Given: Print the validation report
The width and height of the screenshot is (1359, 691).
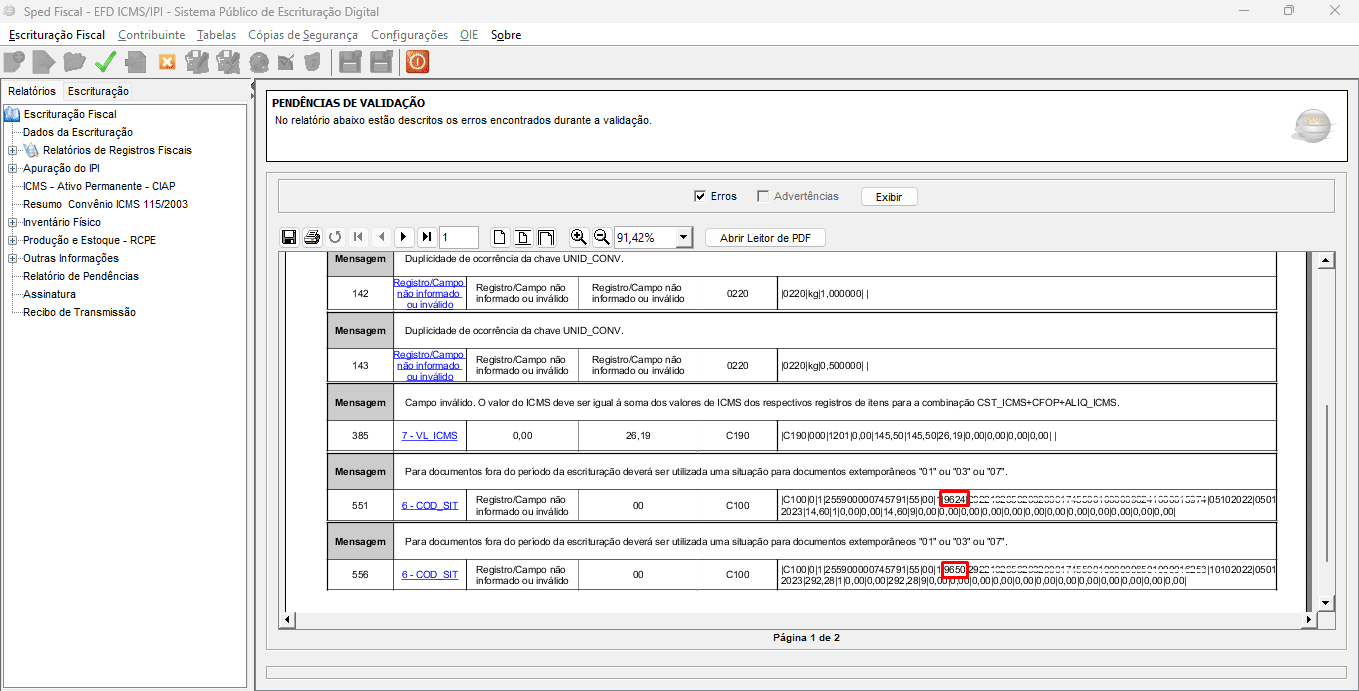Looking at the screenshot, I should (x=311, y=237).
